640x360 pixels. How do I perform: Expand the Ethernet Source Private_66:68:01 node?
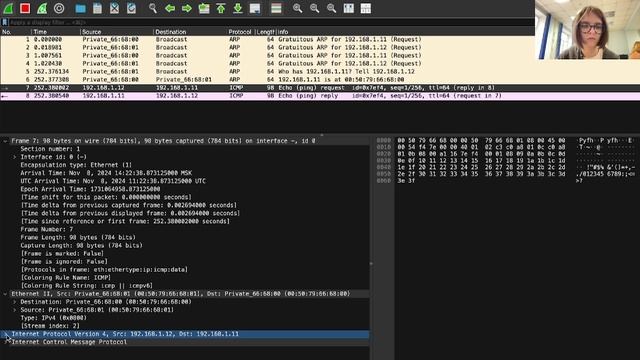[x=15, y=310]
